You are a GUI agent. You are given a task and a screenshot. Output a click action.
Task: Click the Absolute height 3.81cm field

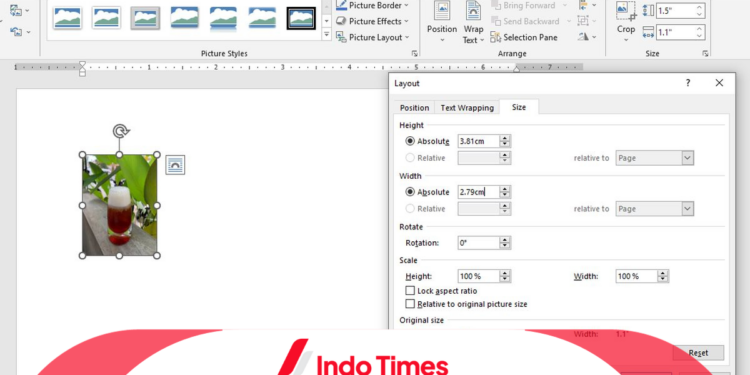pyautogui.click(x=479, y=141)
